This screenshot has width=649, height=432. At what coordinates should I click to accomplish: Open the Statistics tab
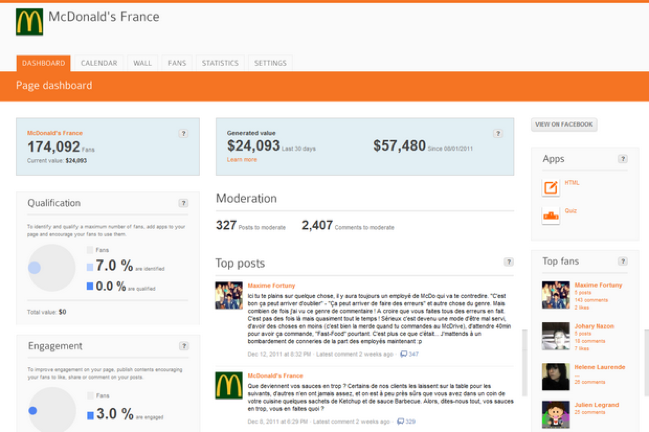point(220,63)
